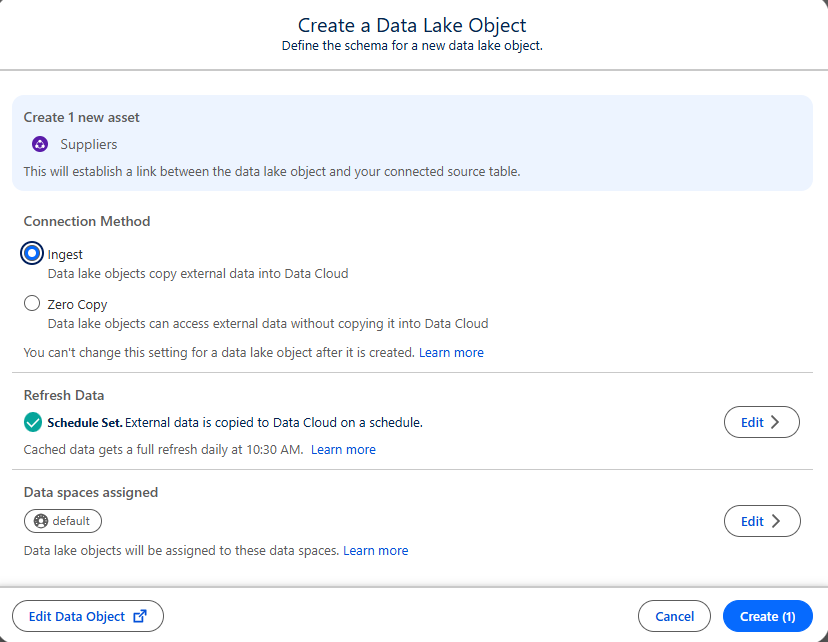Select the Ingest connection method
The height and width of the screenshot is (642, 828).
[32, 253]
